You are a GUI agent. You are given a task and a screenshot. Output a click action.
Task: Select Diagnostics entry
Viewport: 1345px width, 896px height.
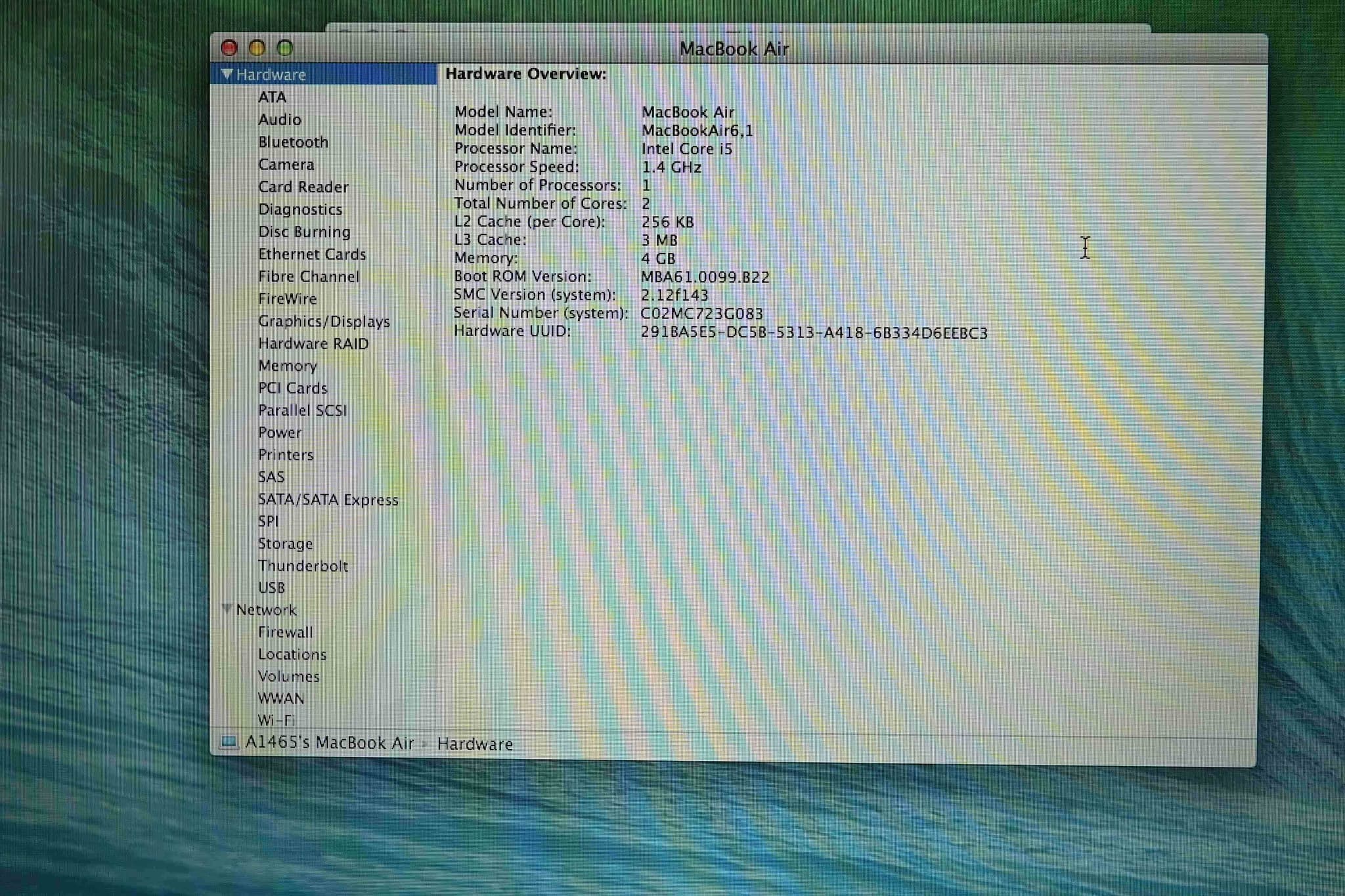(x=300, y=209)
